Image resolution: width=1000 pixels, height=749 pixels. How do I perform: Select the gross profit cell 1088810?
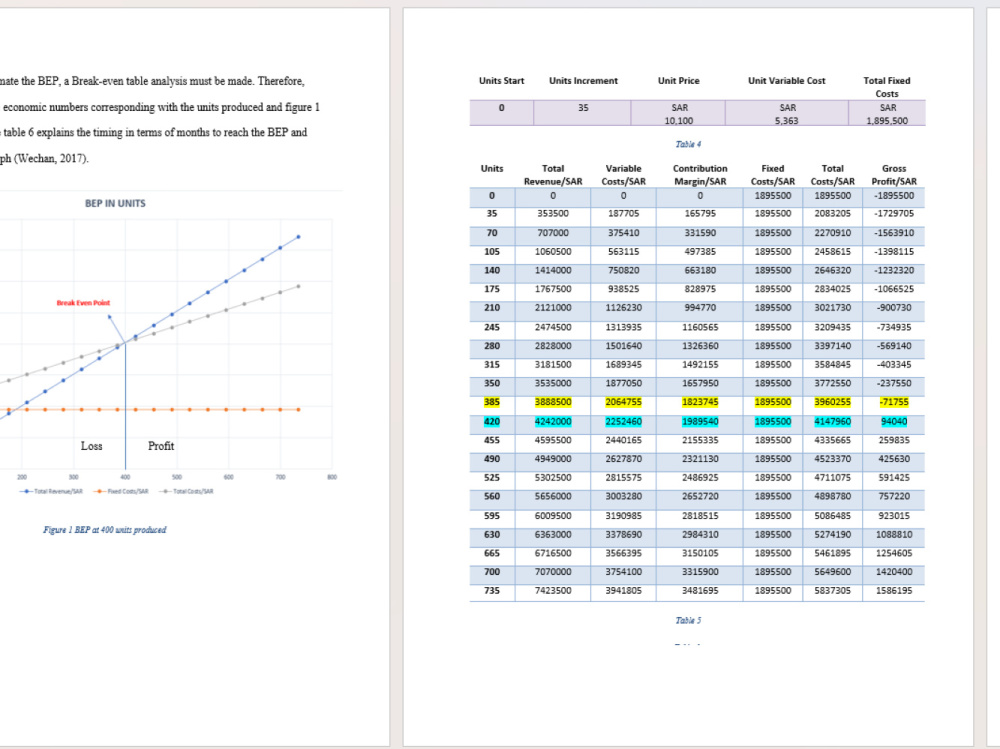point(893,535)
